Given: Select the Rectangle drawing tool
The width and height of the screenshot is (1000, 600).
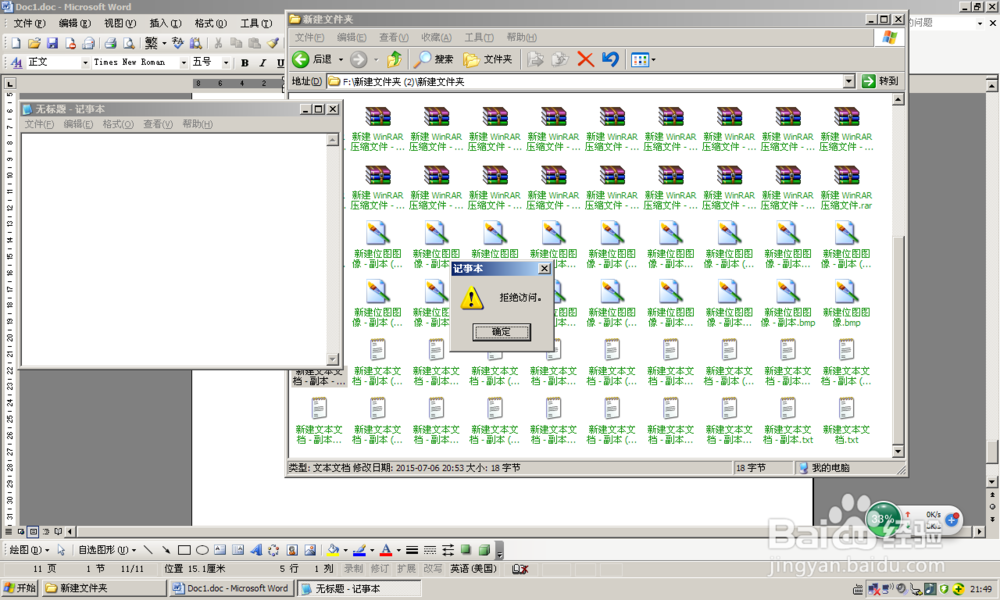Looking at the screenshot, I should point(184,550).
